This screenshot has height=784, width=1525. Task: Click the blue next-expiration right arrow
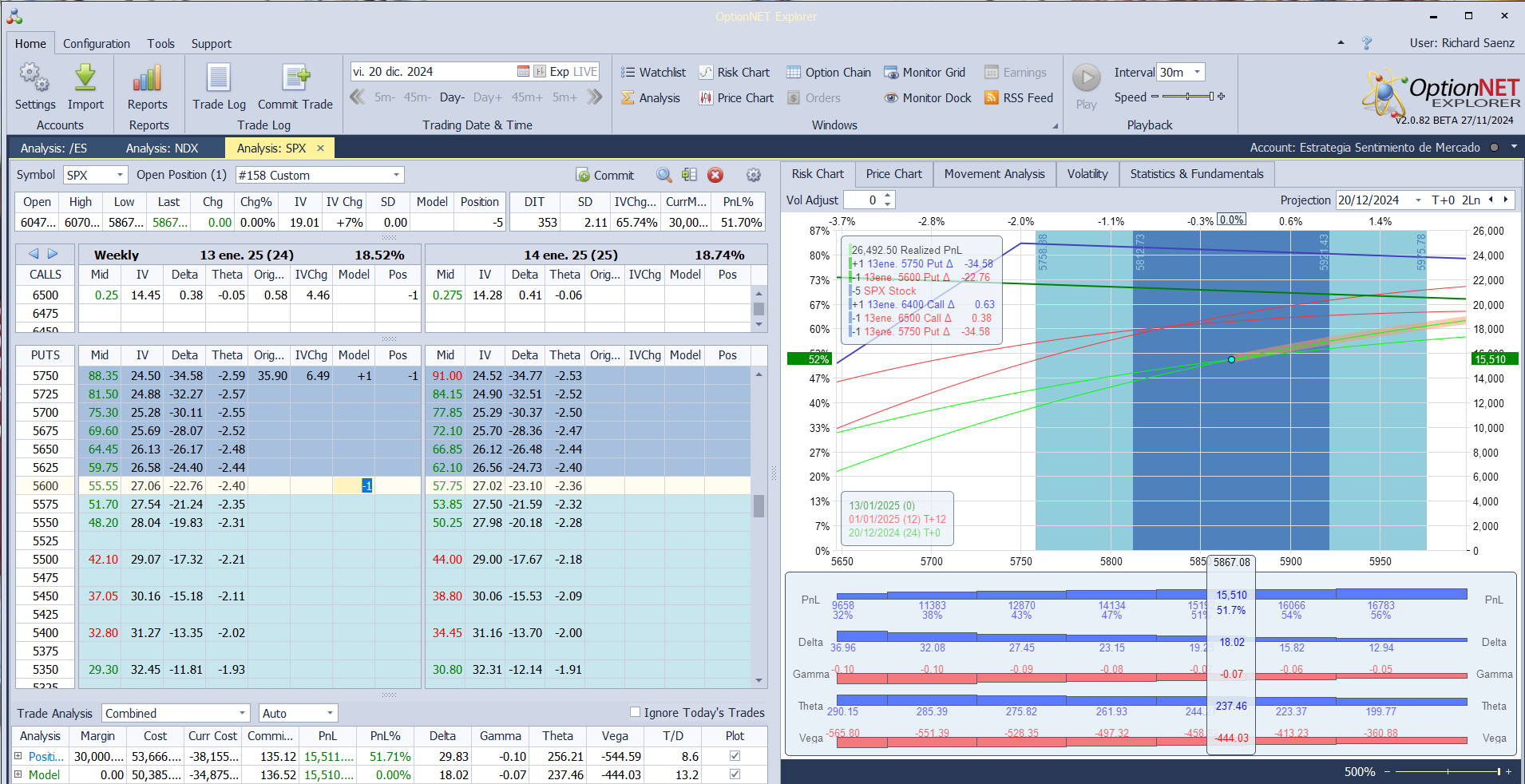53,254
